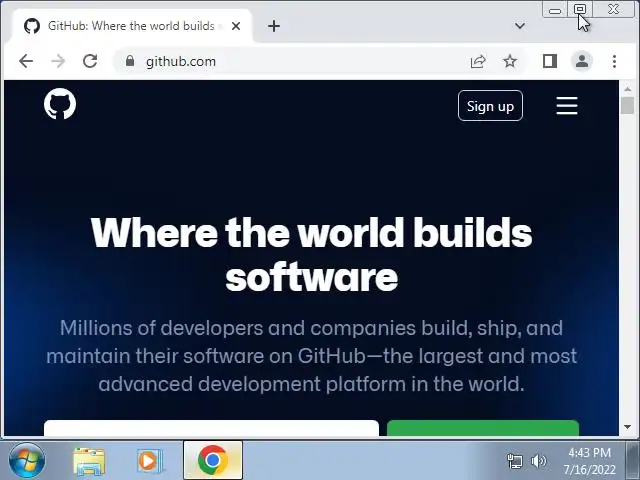Viewport: 640px width, 480px height.
Task: Click the white email input field
Action: (x=211, y=428)
